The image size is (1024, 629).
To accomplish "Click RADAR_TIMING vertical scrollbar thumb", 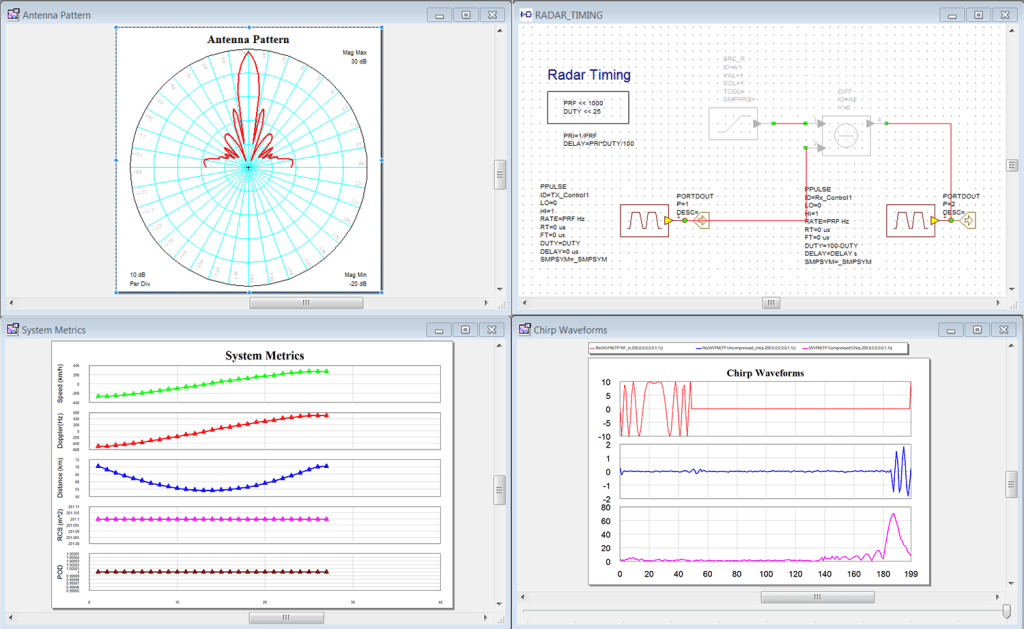I will (1012, 165).
